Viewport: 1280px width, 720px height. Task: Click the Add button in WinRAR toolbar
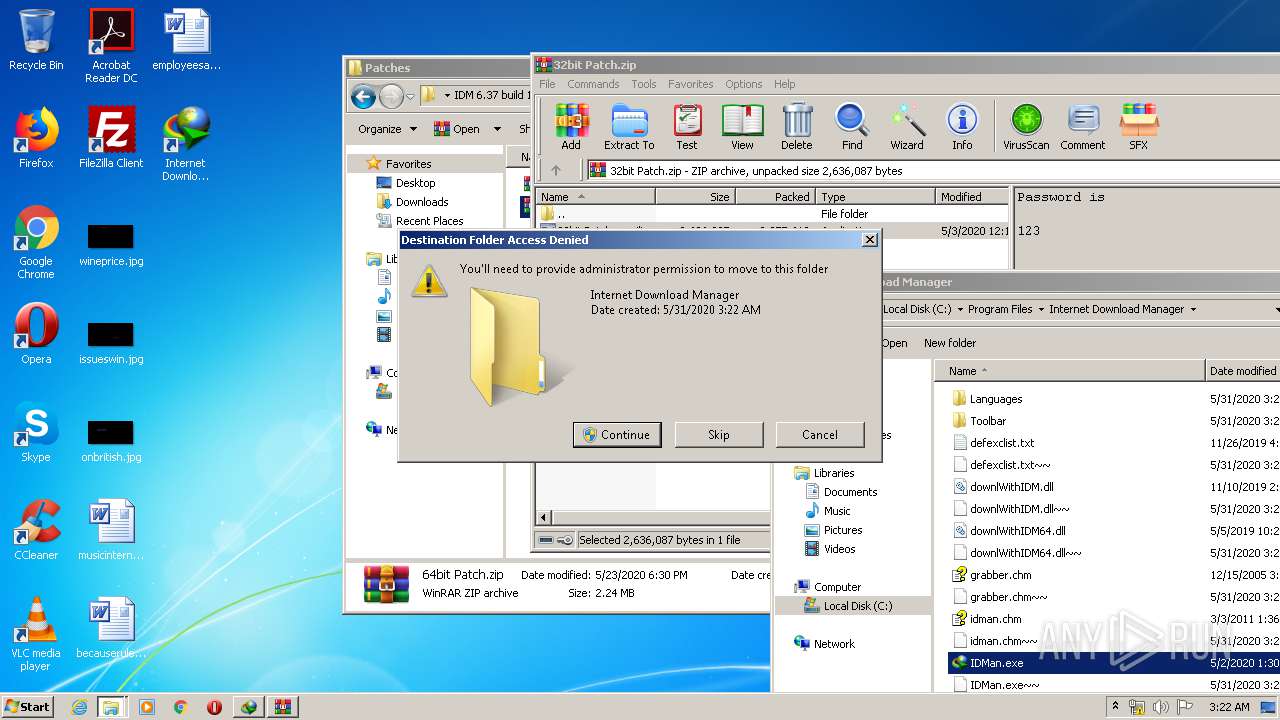[x=571, y=127]
